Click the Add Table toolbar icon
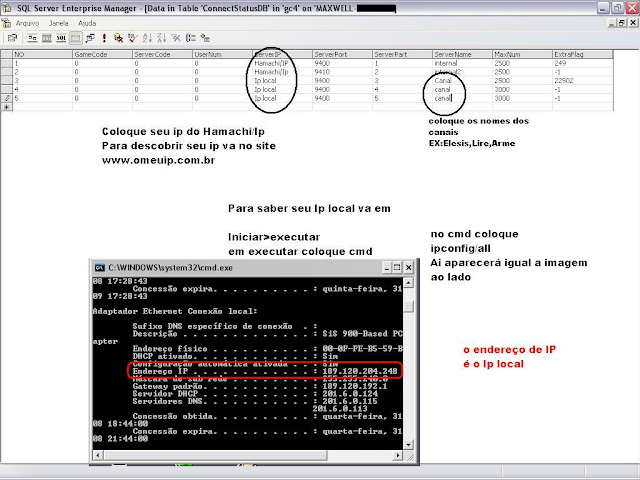 [x=203, y=38]
